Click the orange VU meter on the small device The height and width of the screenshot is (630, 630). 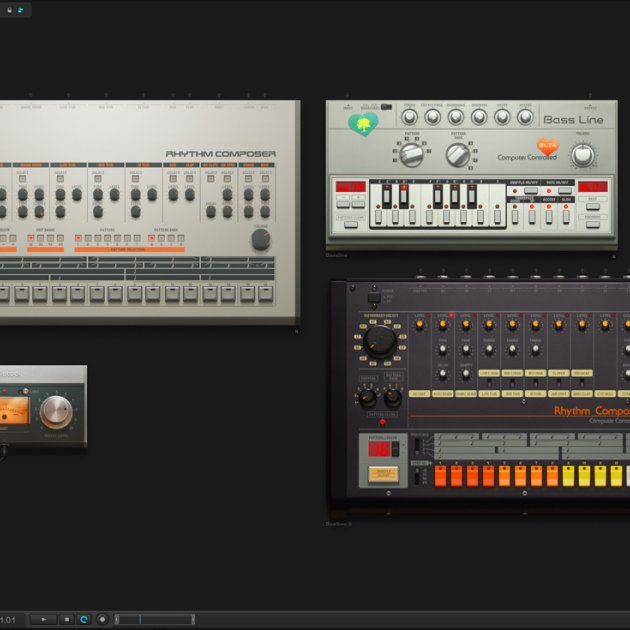click(15, 411)
